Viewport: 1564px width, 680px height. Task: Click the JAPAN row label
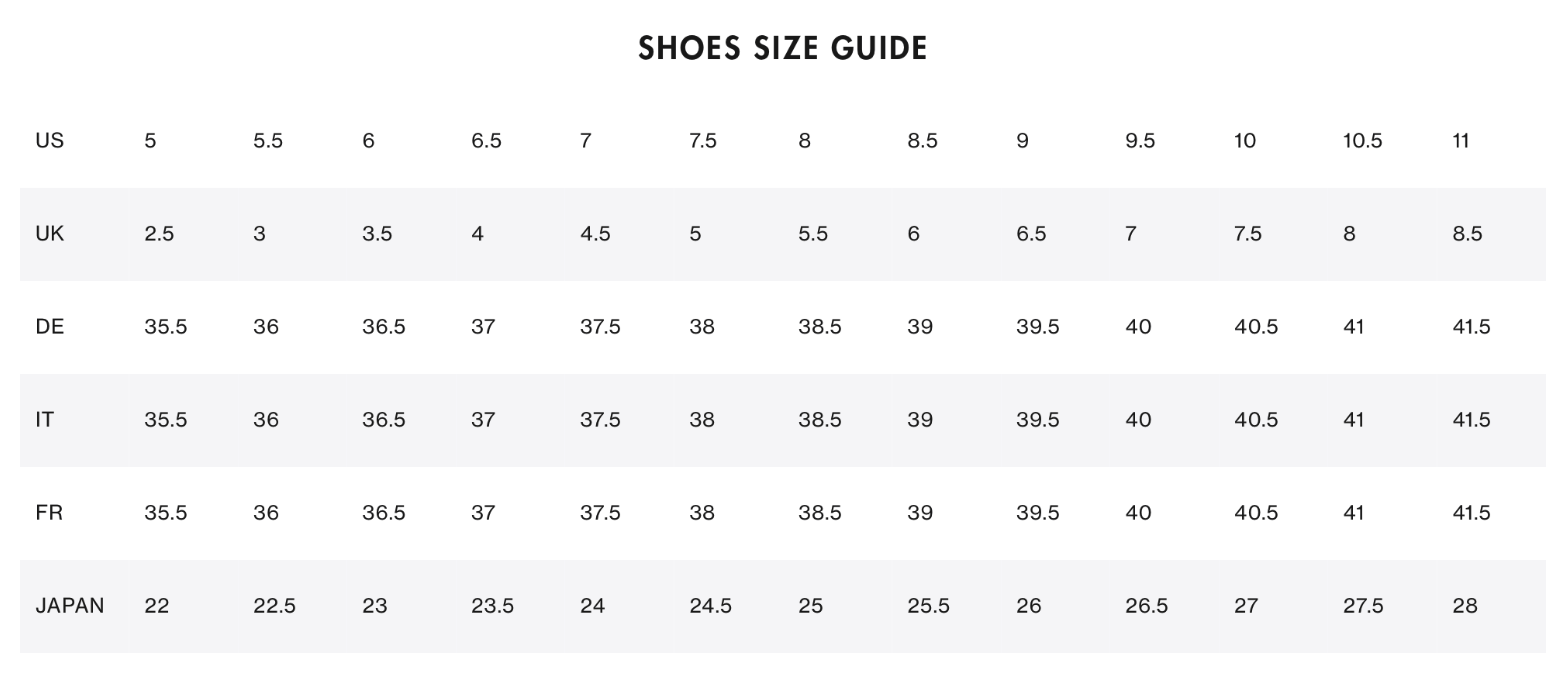(69, 606)
